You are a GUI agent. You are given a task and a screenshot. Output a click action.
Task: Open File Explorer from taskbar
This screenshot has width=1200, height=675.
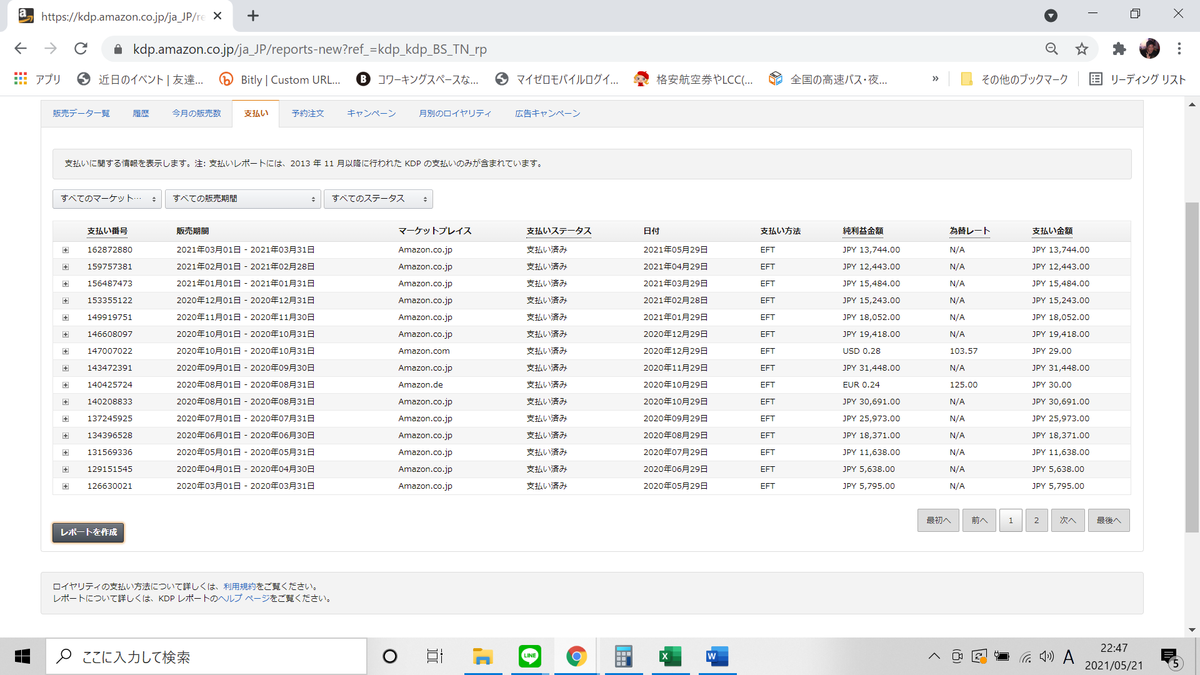click(x=483, y=656)
